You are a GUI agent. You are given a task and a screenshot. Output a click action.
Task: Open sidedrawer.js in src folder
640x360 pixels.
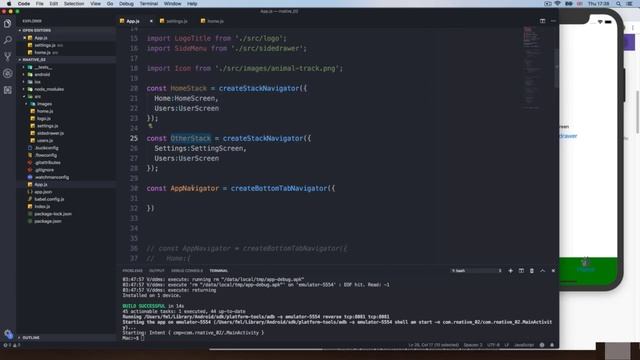[50, 133]
